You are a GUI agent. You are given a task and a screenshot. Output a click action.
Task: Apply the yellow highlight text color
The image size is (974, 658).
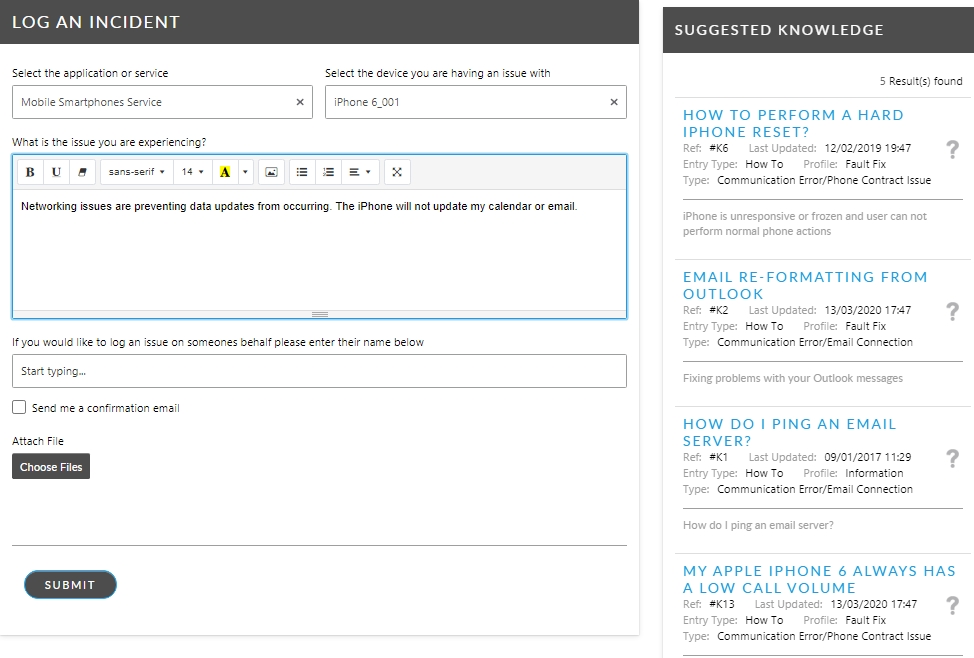tap(225, 172)
